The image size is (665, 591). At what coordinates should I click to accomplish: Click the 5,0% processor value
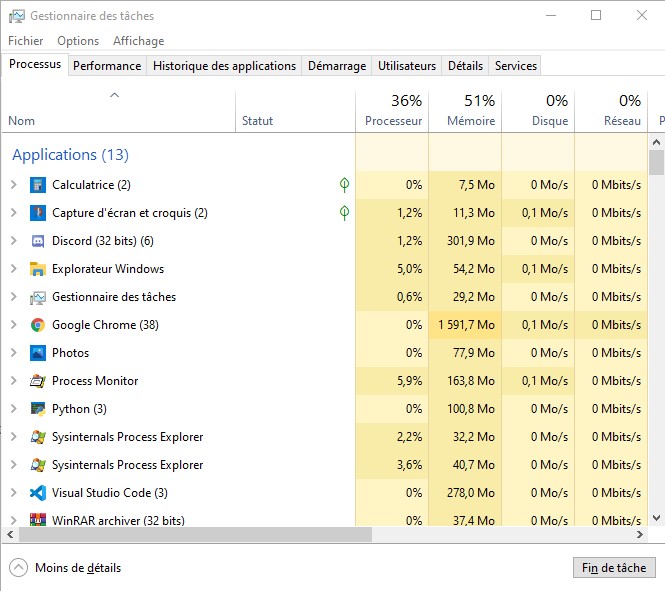[x=409, y=269]
